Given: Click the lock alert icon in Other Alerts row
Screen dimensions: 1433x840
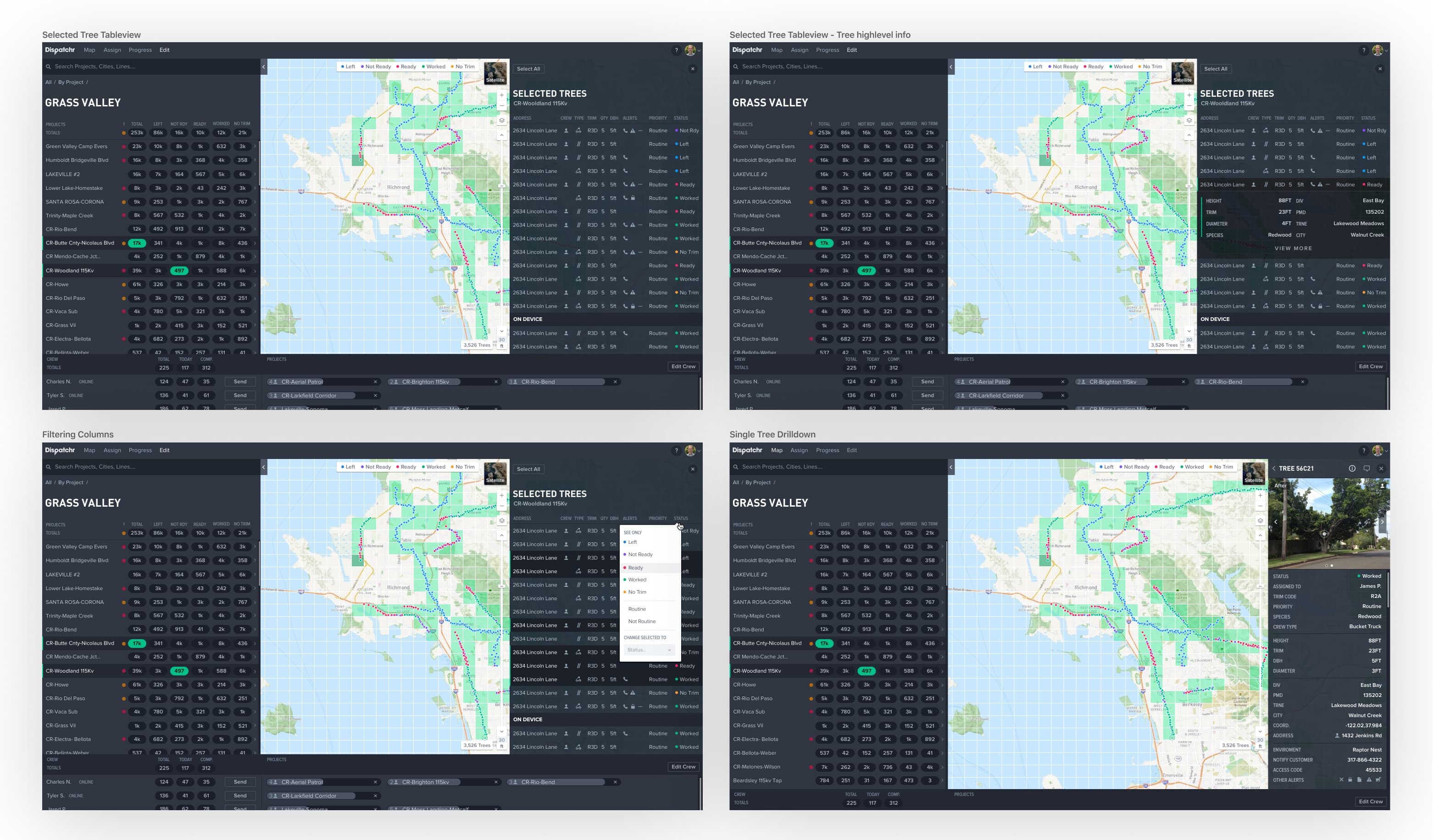Looking at the screenshot, I should point(1350,780).
